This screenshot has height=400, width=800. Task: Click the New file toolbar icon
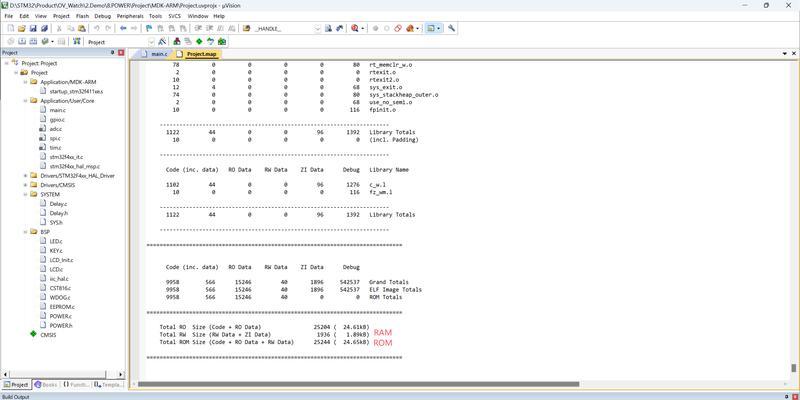coord(10,29)
